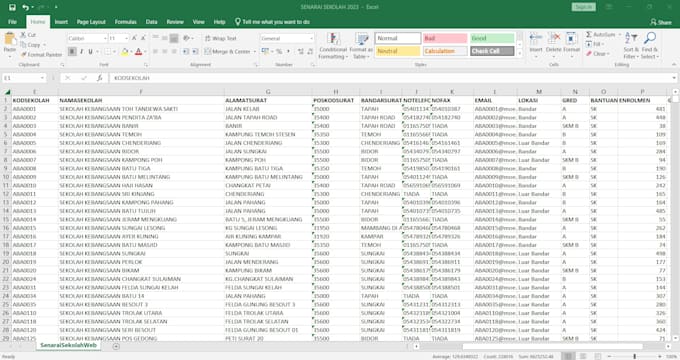
Task: Click the Decrease Decimal icon
Action: point(310,52)
